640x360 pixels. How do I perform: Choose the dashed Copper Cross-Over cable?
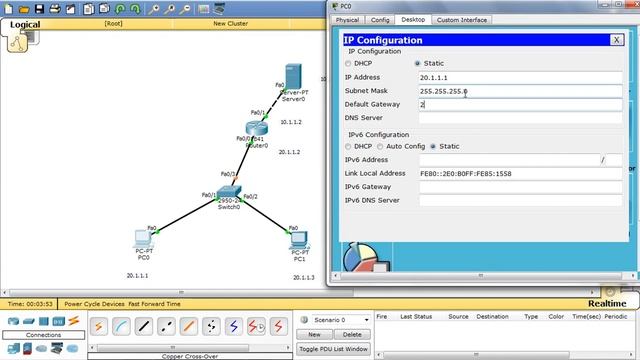click(166, 327)
